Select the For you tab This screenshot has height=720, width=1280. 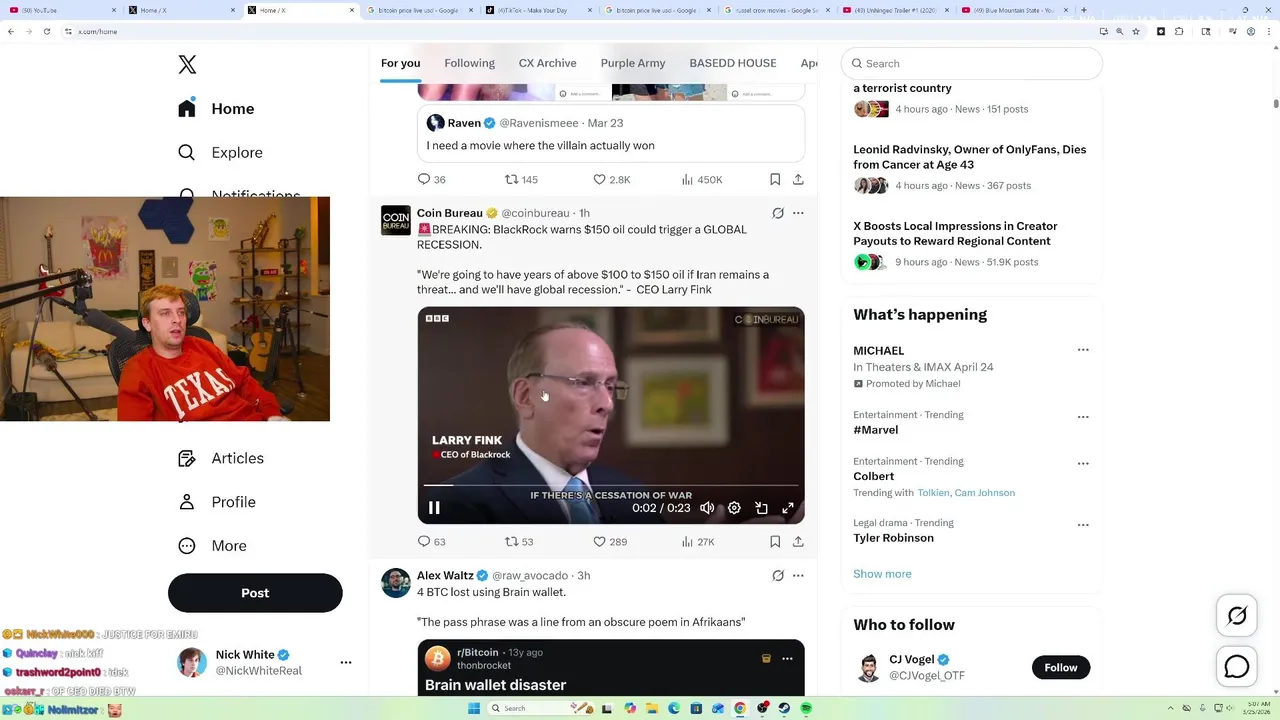400,63
